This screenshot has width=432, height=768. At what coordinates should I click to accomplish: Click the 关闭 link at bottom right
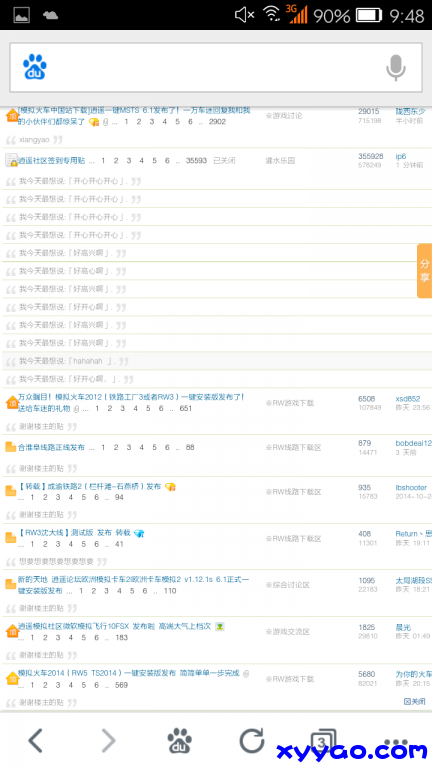pyautogui.click(x=414, y=702)
